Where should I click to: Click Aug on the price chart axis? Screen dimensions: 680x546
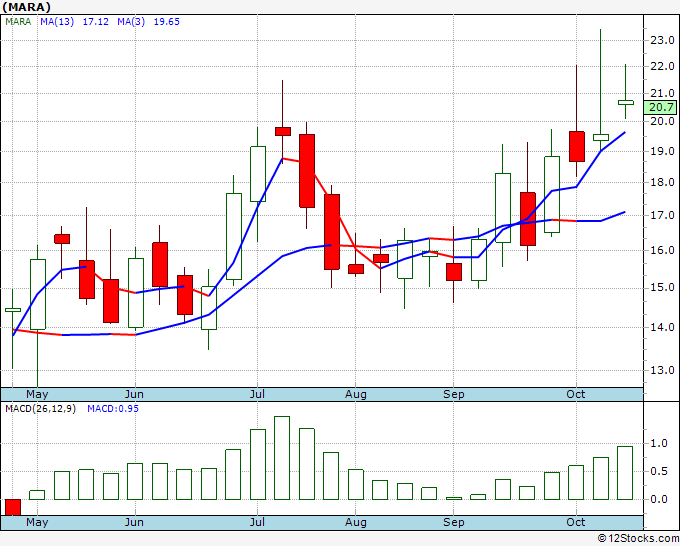[x=356, y=394]
